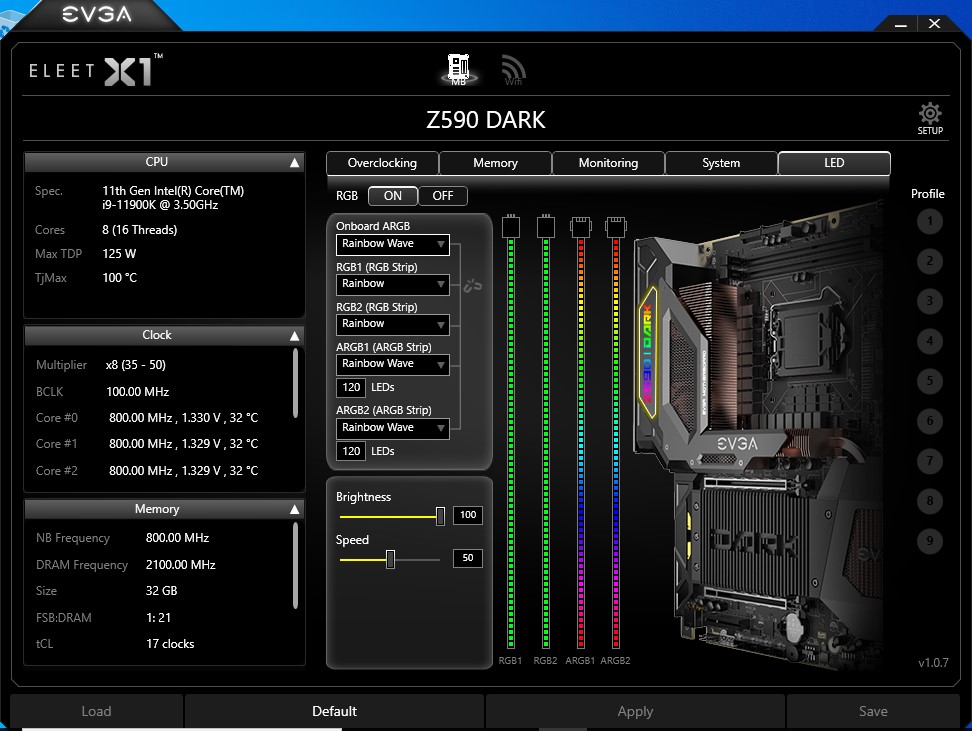Click the ELEET X1 logo
972x731 pixels.
pyautogui.click(x=96, y=71)
